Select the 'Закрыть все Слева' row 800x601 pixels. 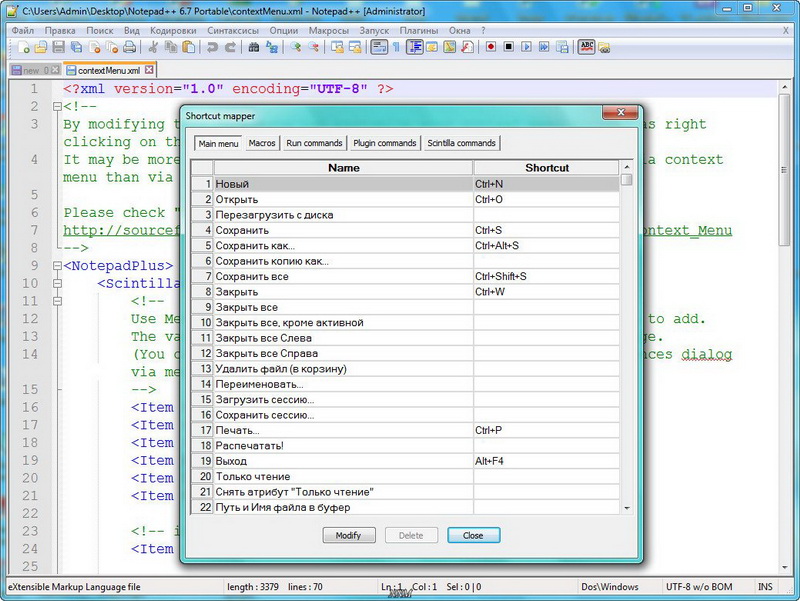coord(405,338)
